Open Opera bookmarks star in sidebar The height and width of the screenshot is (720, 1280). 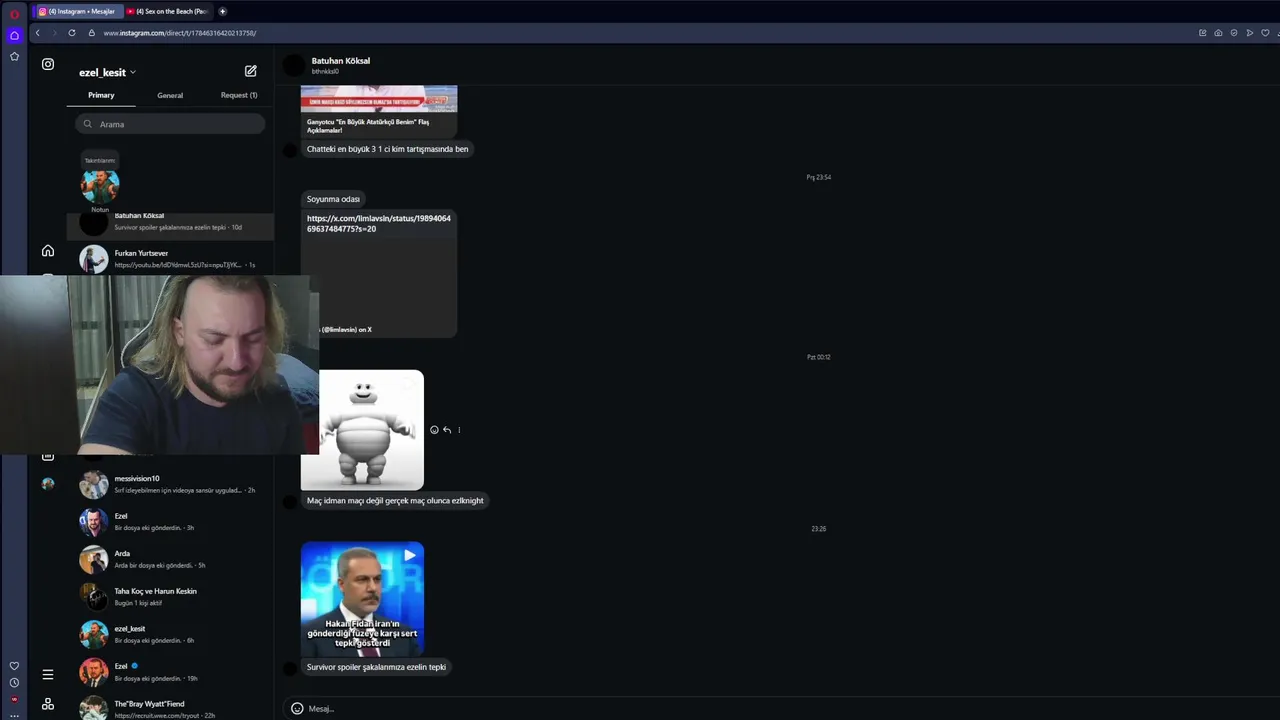coord(14,57)
